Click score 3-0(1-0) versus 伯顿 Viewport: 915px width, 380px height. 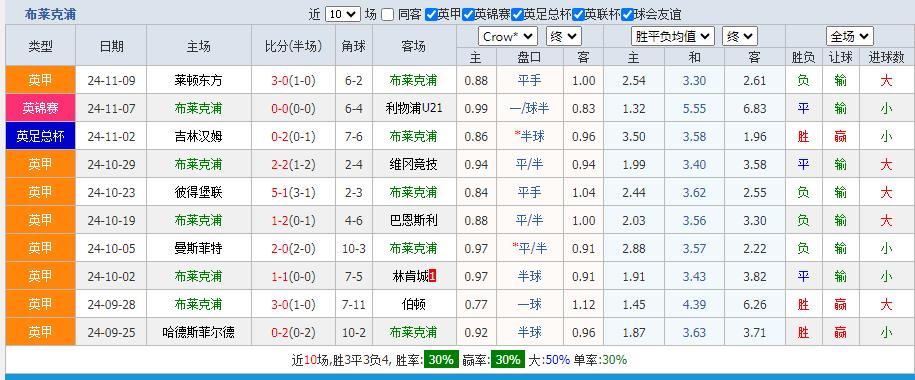click(293, 304)
